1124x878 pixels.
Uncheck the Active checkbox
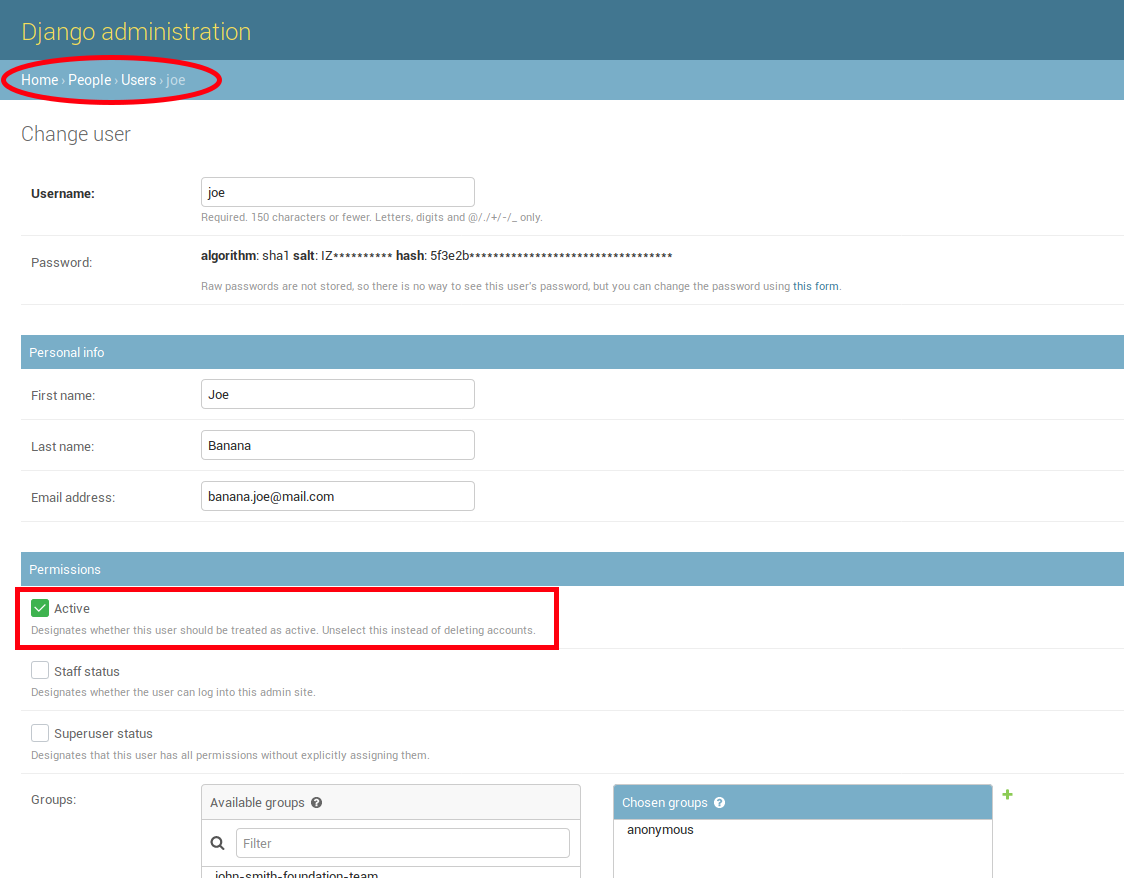tap(40, 609)
